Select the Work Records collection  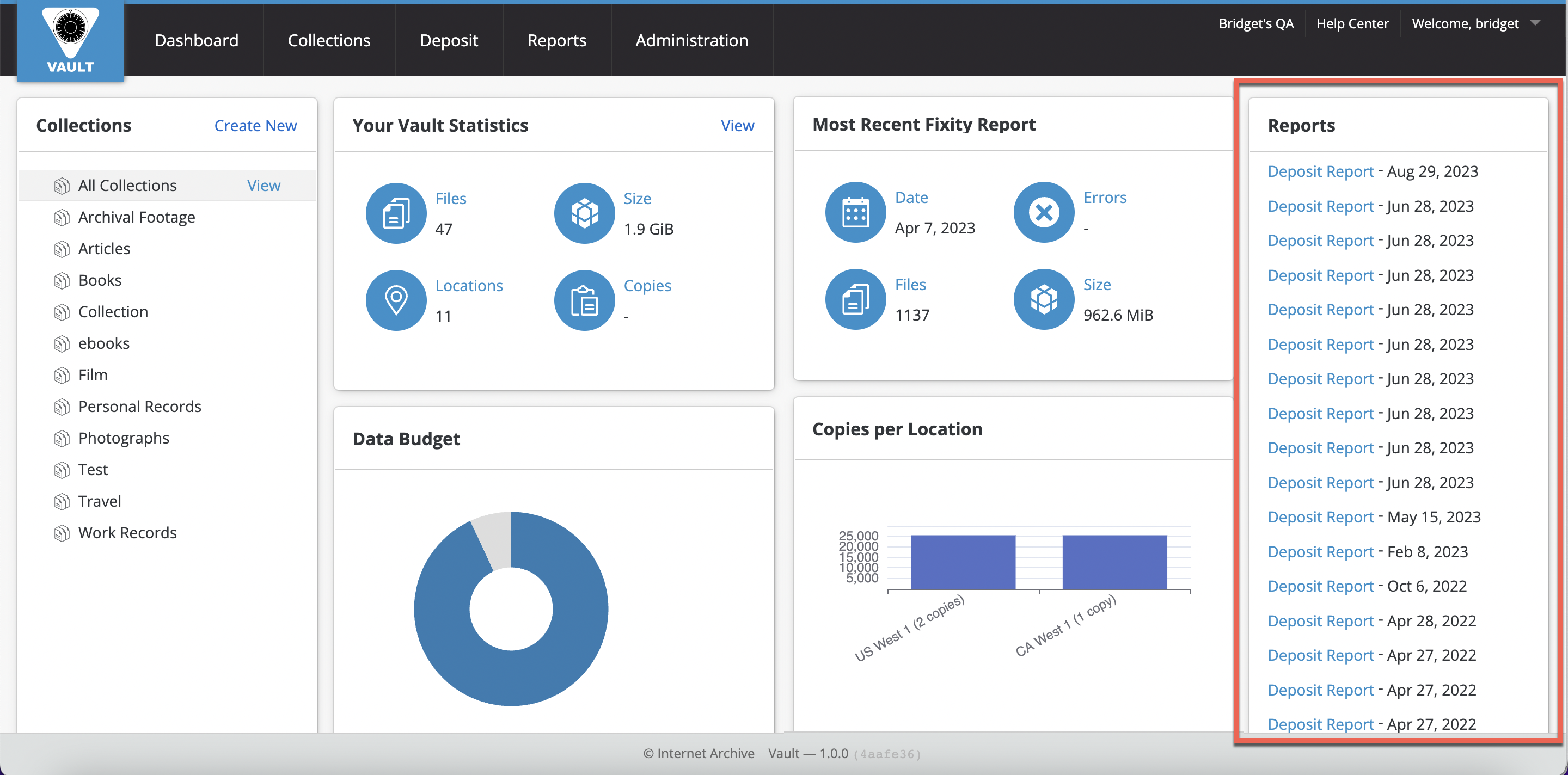(127, 533)
